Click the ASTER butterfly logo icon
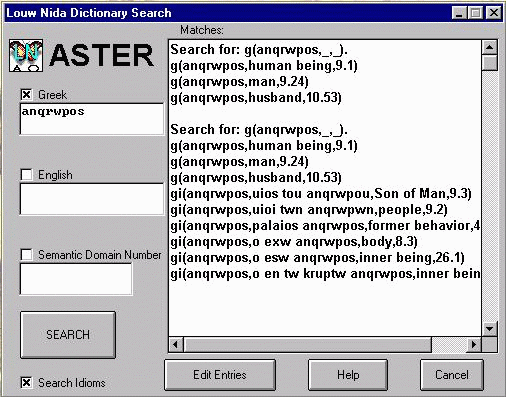 coord(26,55)
